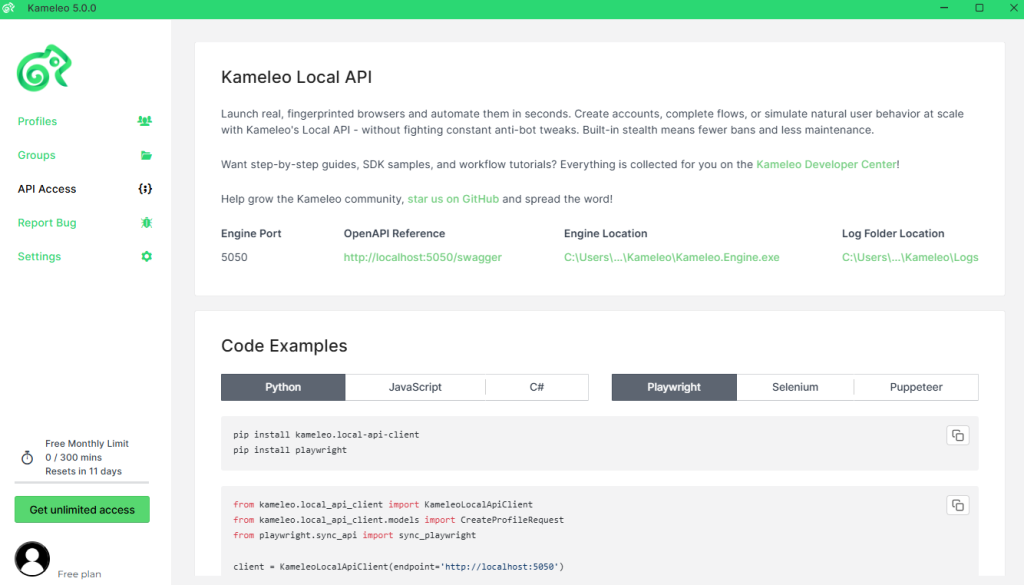Click the user avatar icon
1024x585 pixels.
coord(32,559)
